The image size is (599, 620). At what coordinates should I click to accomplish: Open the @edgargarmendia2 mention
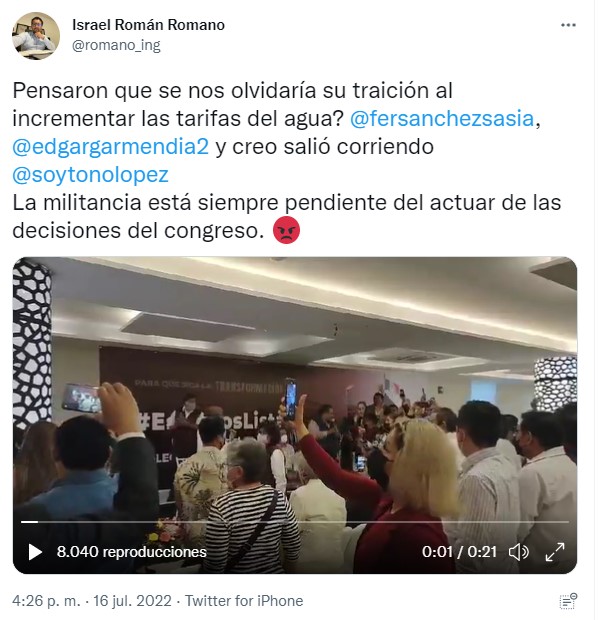click(x=110, y=147)
